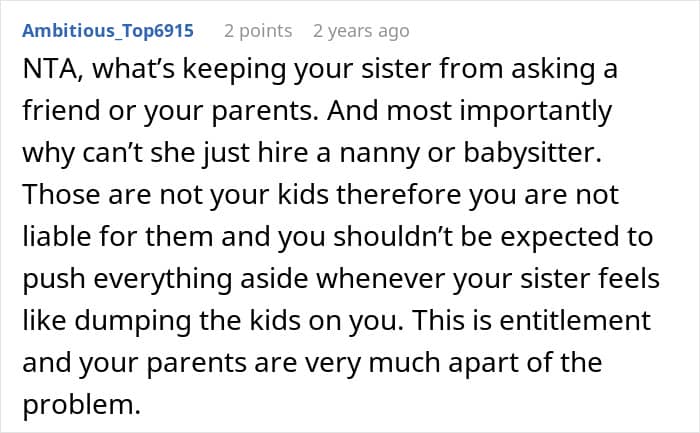Image resolution: width=700 pixels, height=433 pixels.
Task: Click the word "nanny" in the comment
Action: 379,154
